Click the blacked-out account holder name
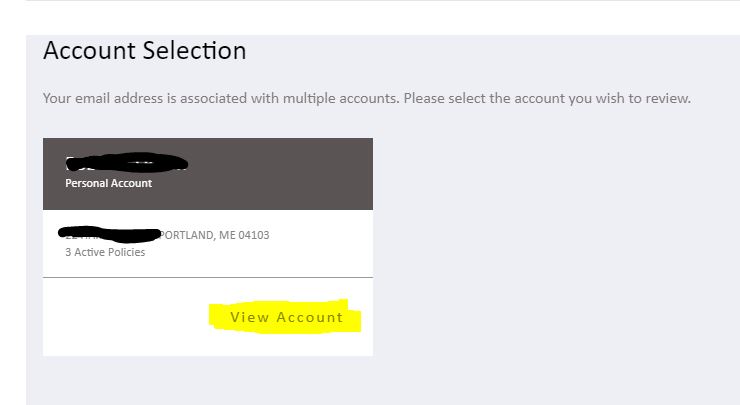The image size is (740, 405). (126, 163)
